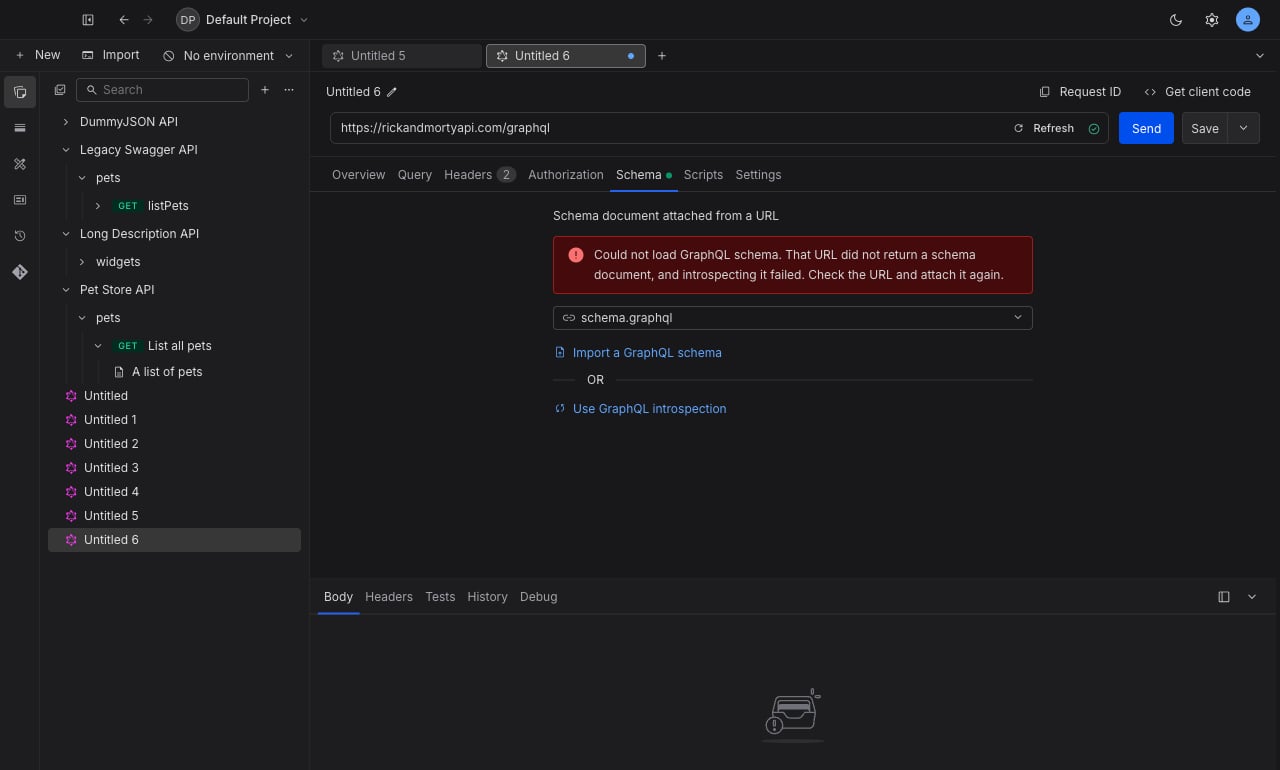Open the tools icon in left rail
Image resolution: width=1280 pixels, height=770 pixels.
(20, 164)
